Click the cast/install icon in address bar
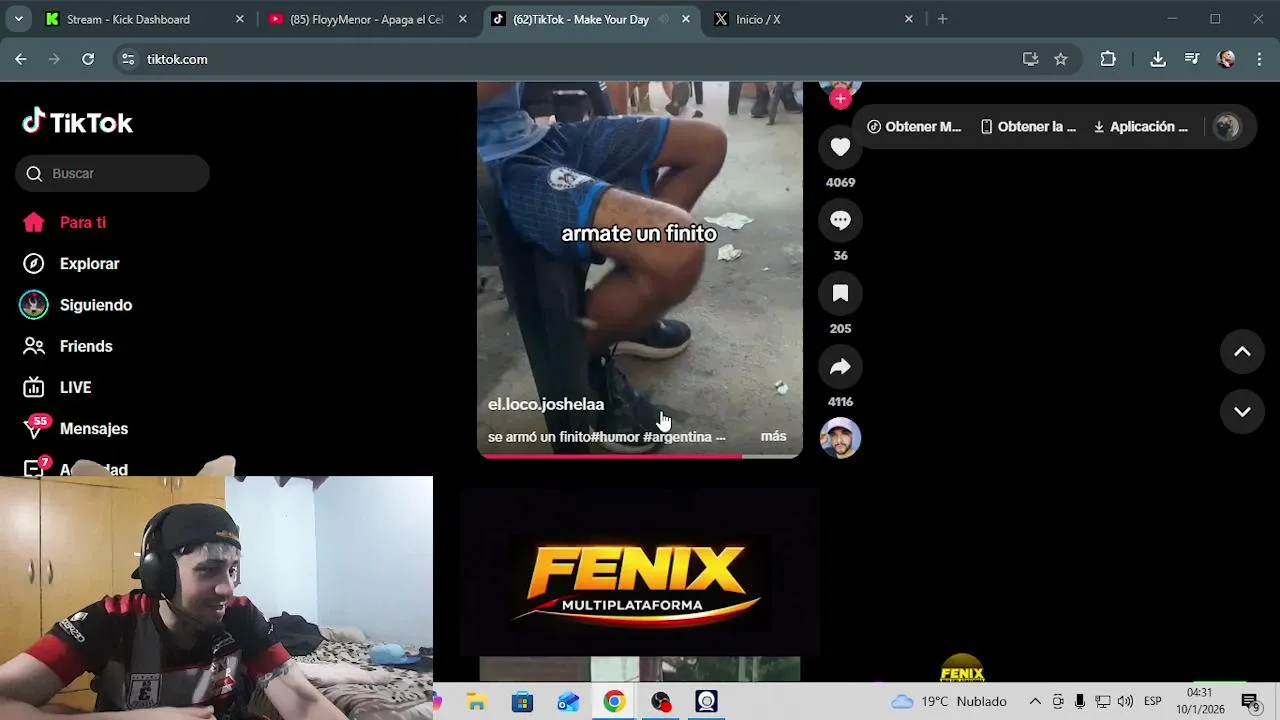This screenshot has height=720, width=1280. (1030, 59)
